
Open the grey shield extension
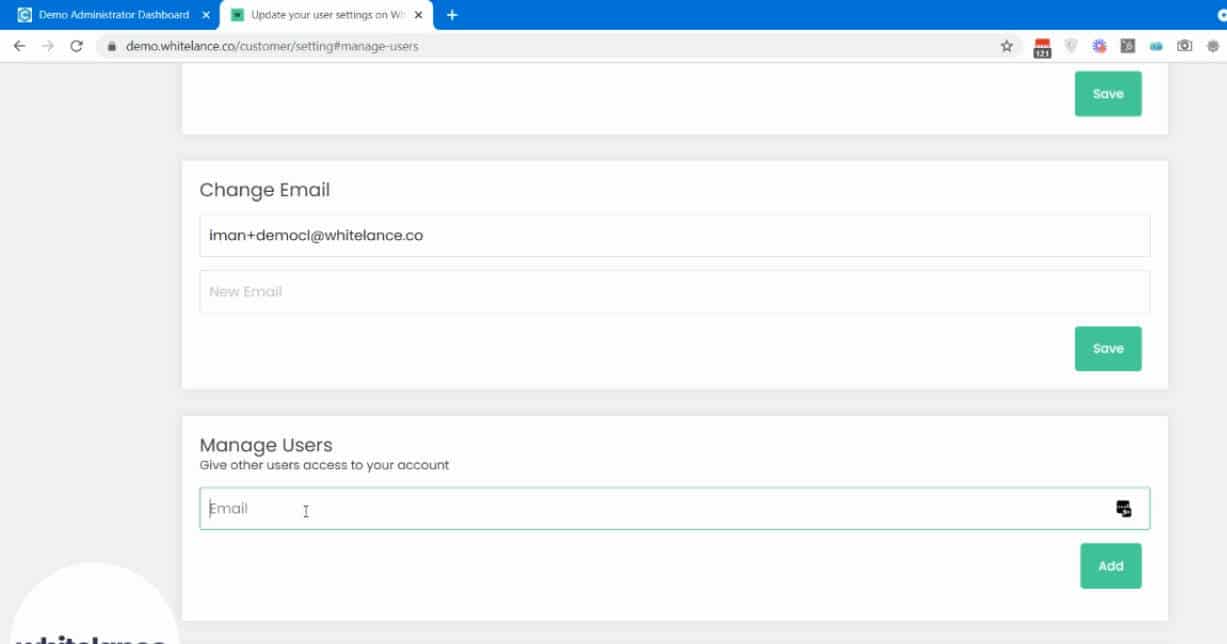pyautogui.click(x=1071, y=46)
